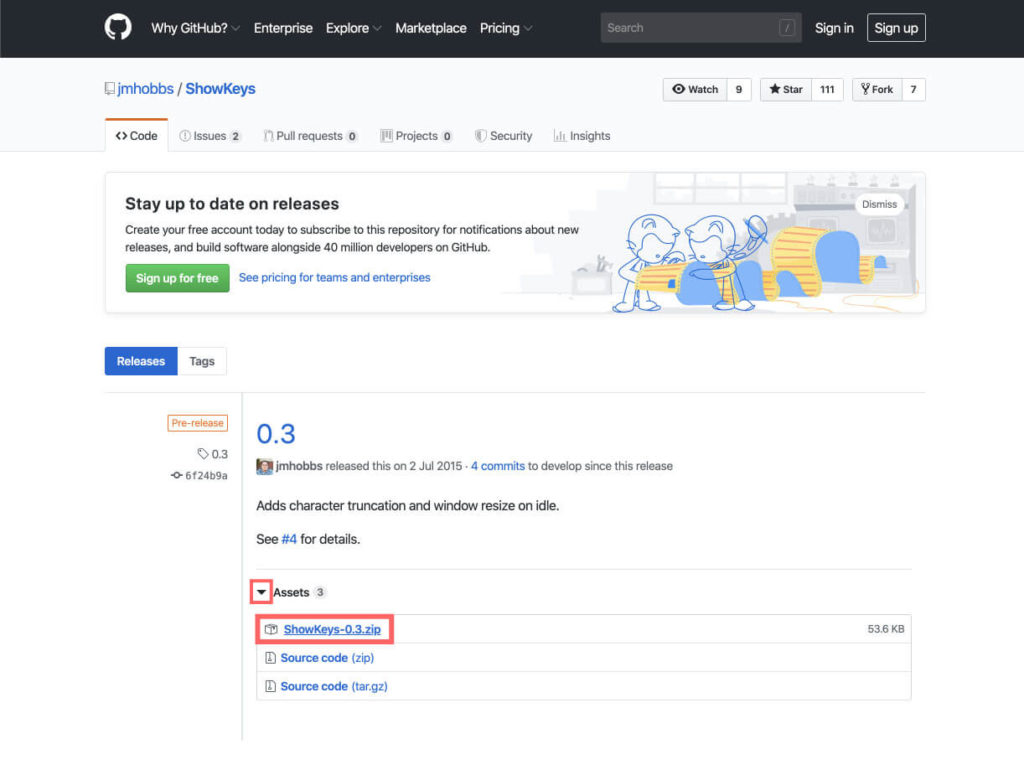
Task: Open the jmhobbs author link in release
Action: (x=299, y=466)
